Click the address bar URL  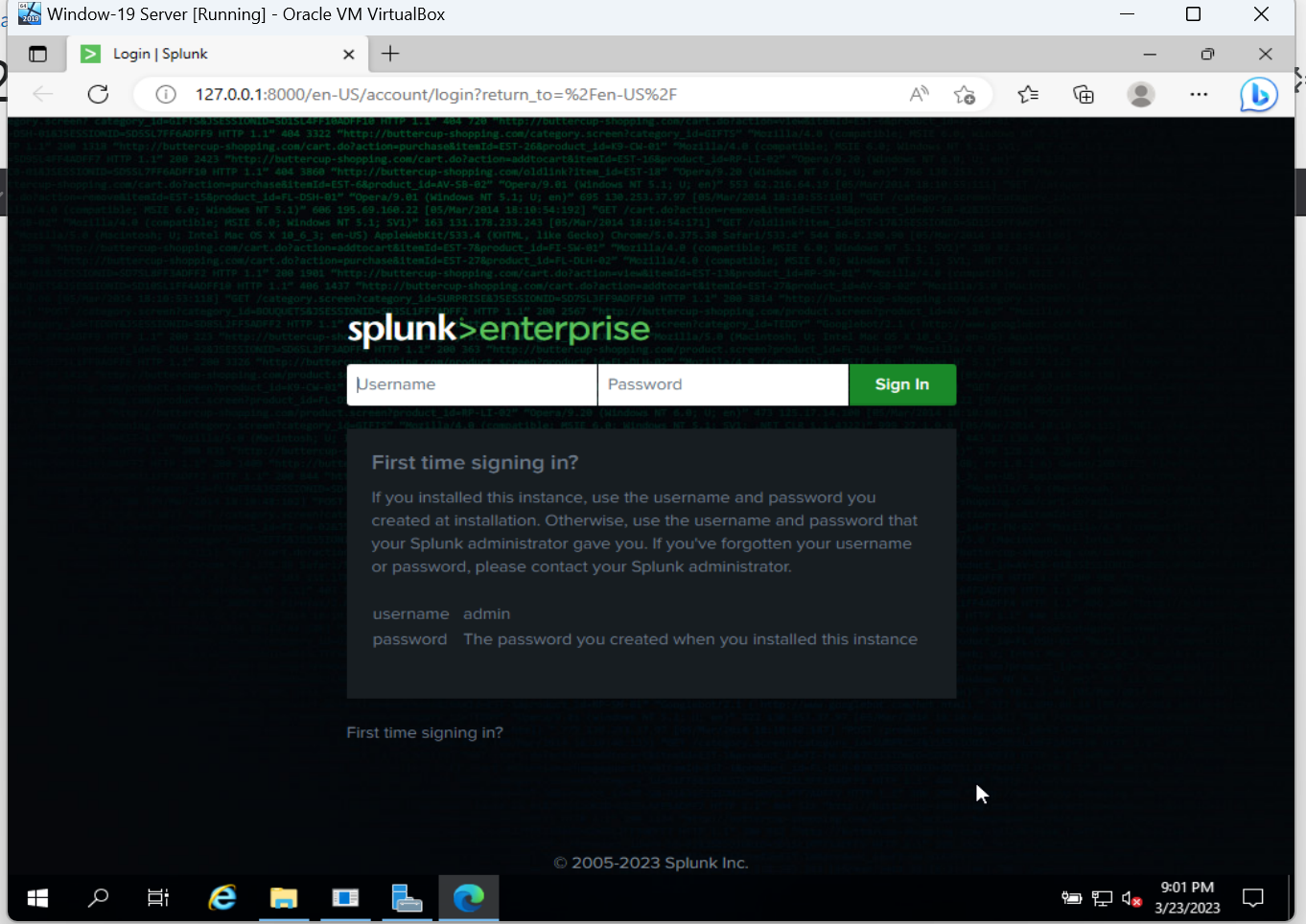coord(436,94)
